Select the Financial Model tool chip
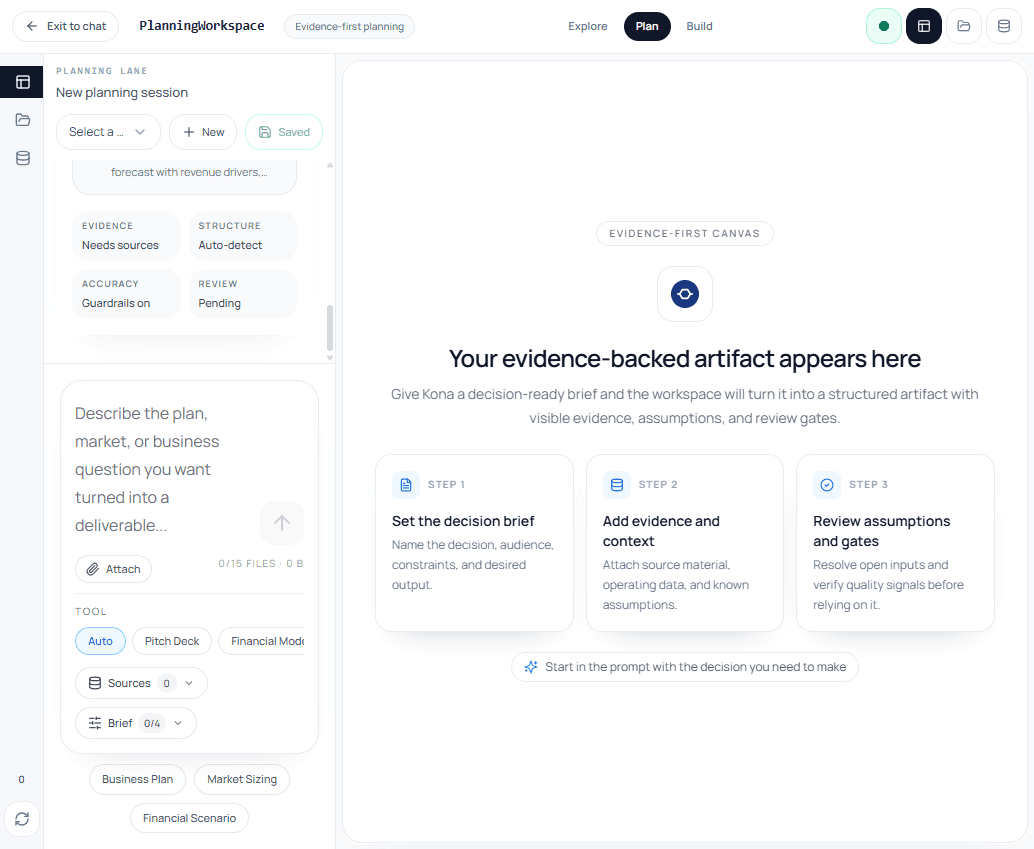 pyautogui.click(x=262, y=641)
